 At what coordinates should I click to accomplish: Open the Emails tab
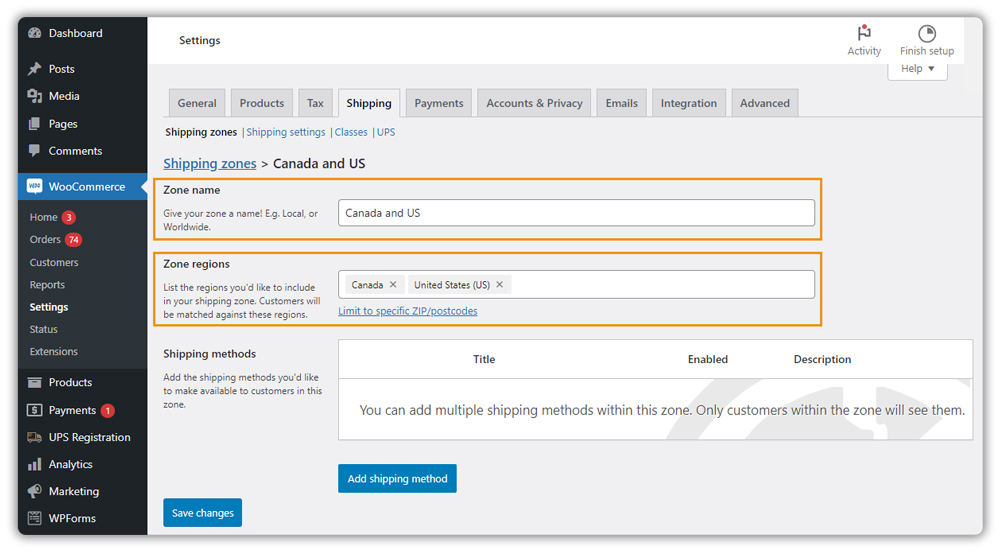622,103
